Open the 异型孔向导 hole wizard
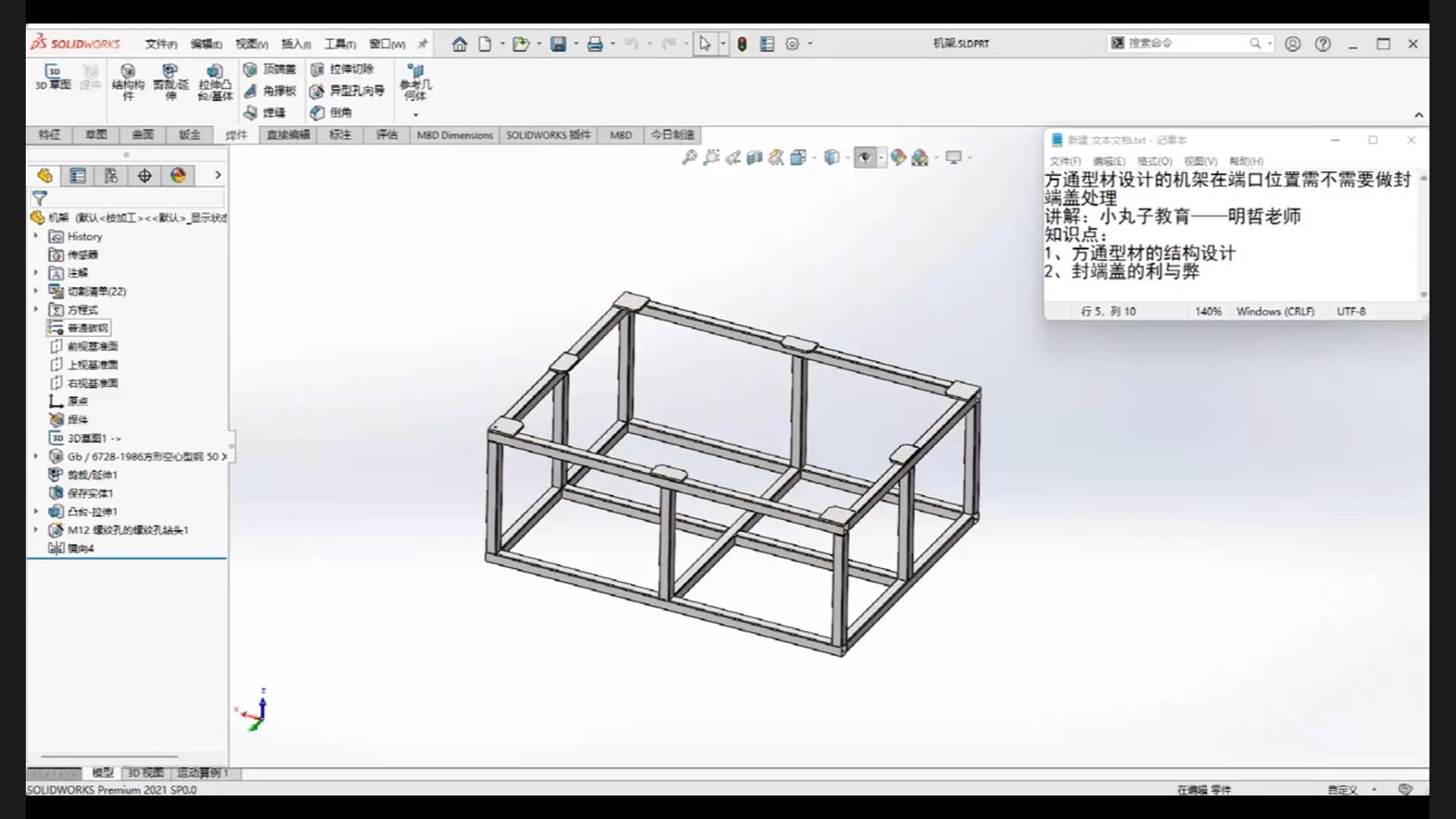 347,91
